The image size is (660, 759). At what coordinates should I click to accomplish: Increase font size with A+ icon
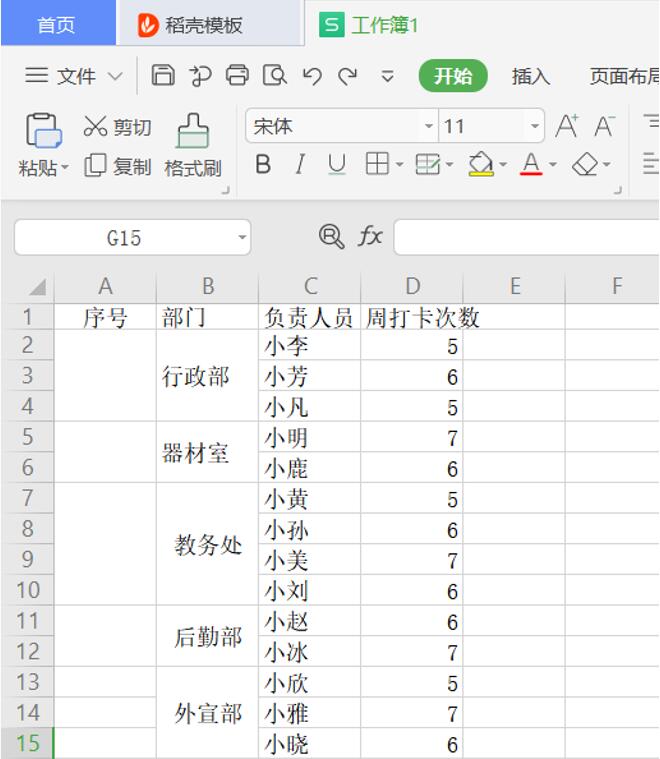(x=567, y=126)
